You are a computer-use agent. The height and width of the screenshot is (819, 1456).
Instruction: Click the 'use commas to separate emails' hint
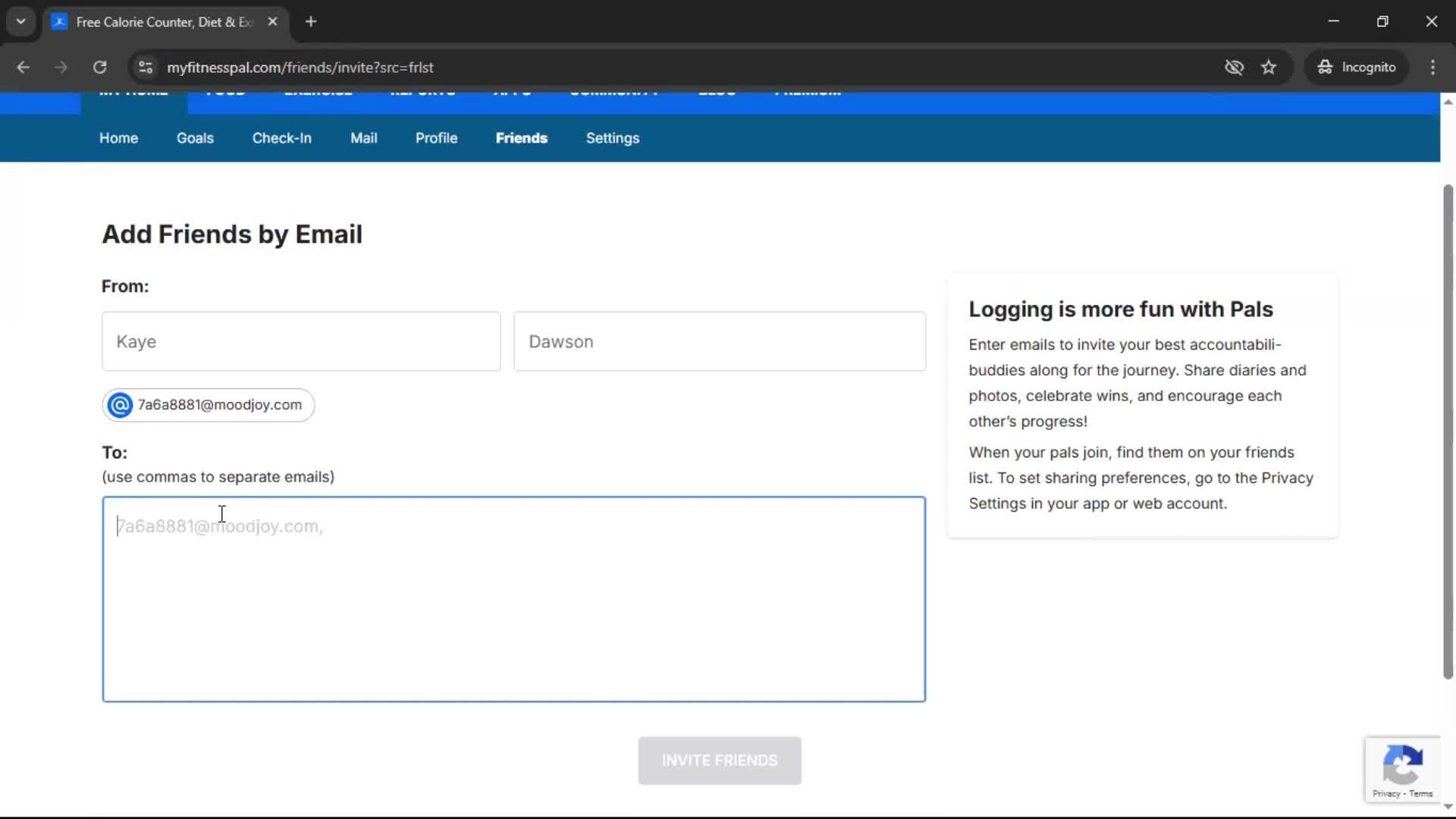point(218,477)
